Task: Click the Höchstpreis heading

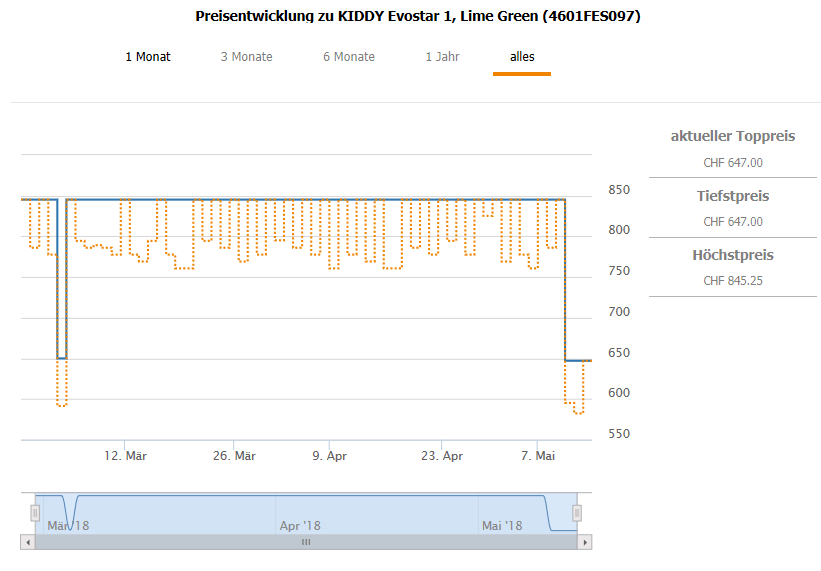Action: click(733, 255)
